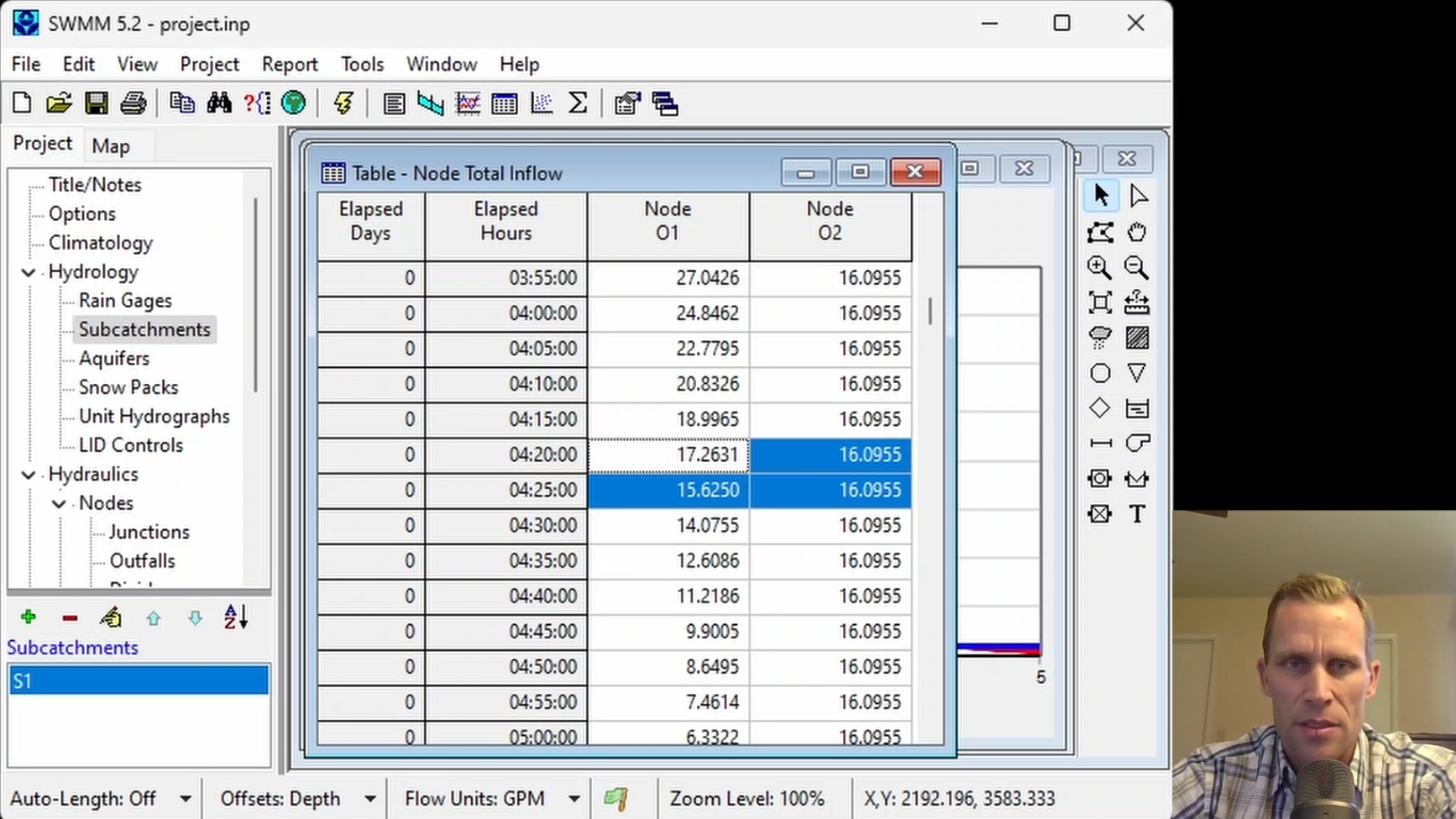Create a Time Series Plot
This screenshot has width=1456, height=819.
(x=468, y=103)
